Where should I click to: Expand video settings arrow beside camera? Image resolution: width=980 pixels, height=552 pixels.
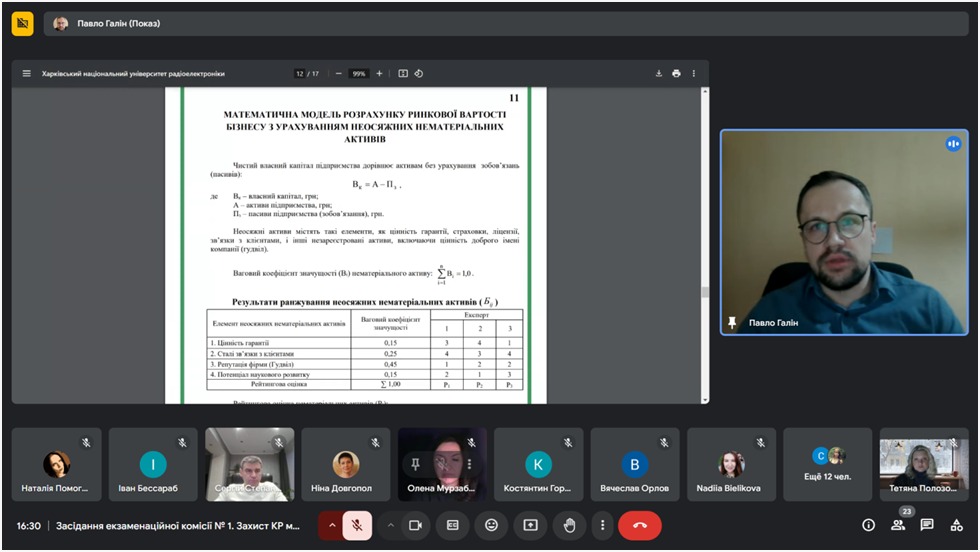pyautogui.click(x=390, y=525)
